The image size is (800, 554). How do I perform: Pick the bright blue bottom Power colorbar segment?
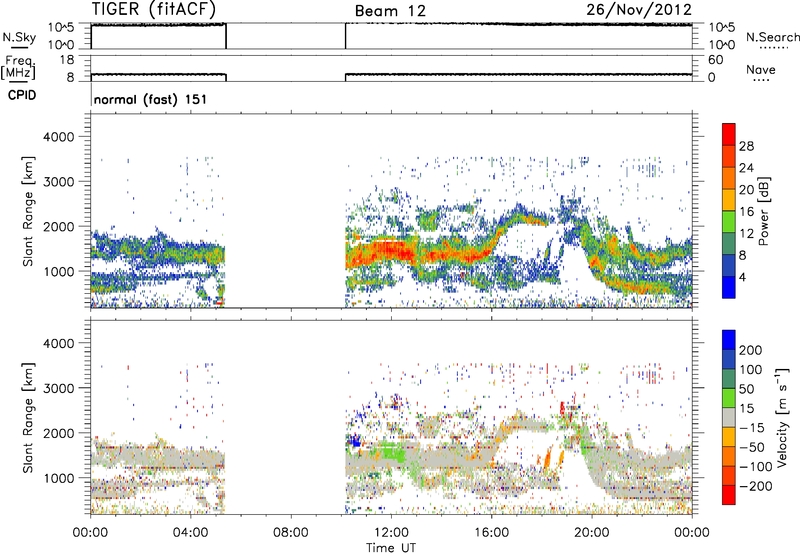(729, 287)
